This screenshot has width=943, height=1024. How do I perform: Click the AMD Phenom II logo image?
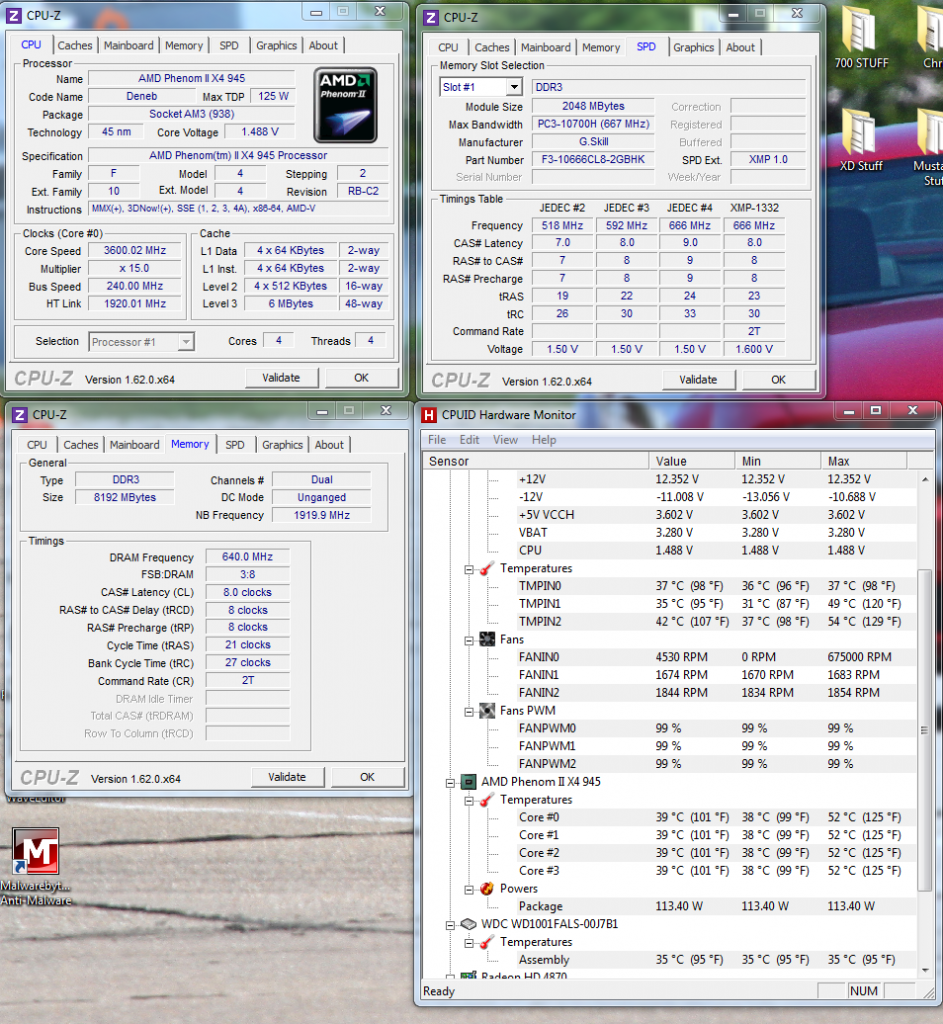(345, 105)
